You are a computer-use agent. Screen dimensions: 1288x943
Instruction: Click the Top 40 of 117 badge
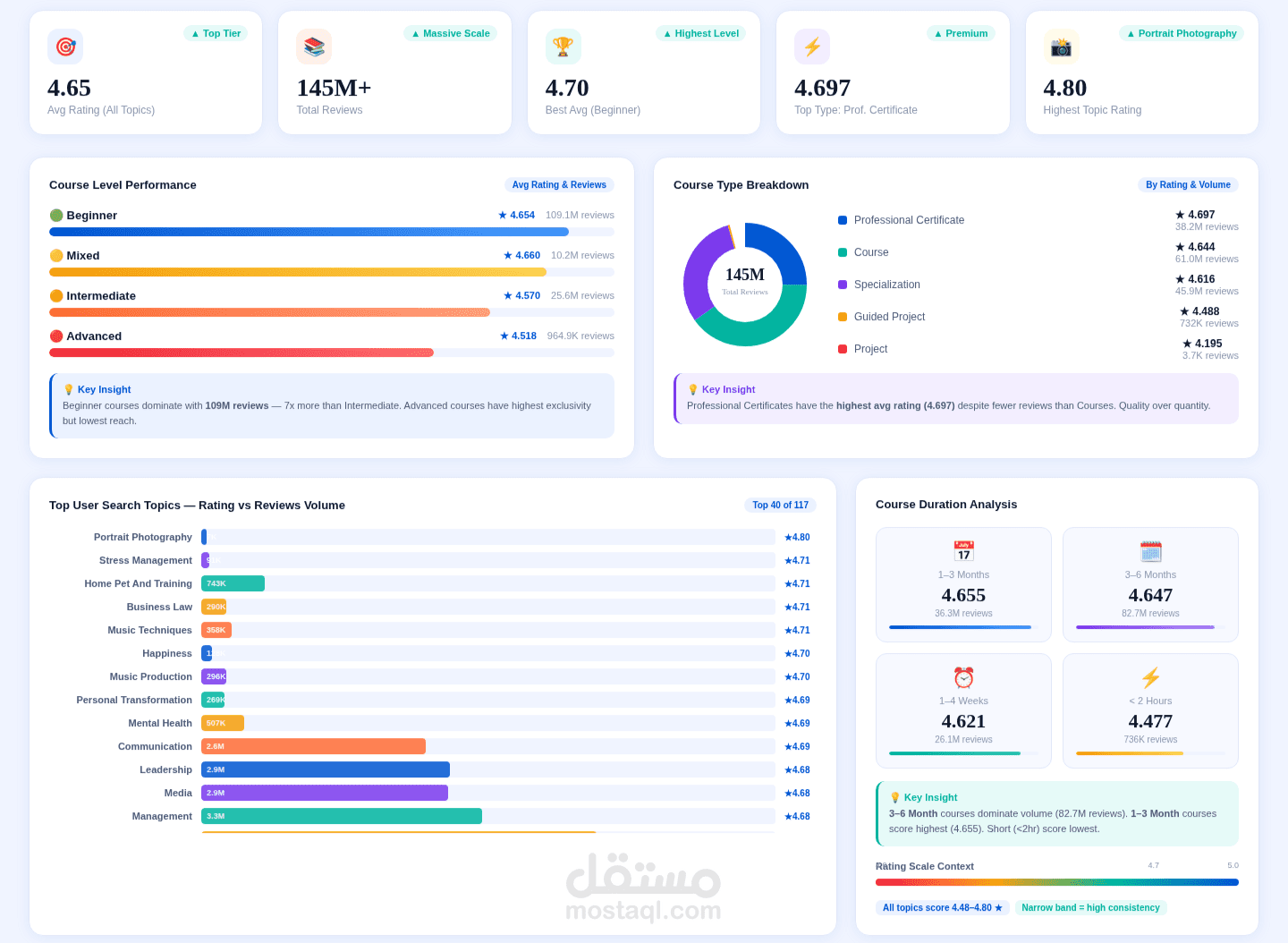click(x=780, y=505)
